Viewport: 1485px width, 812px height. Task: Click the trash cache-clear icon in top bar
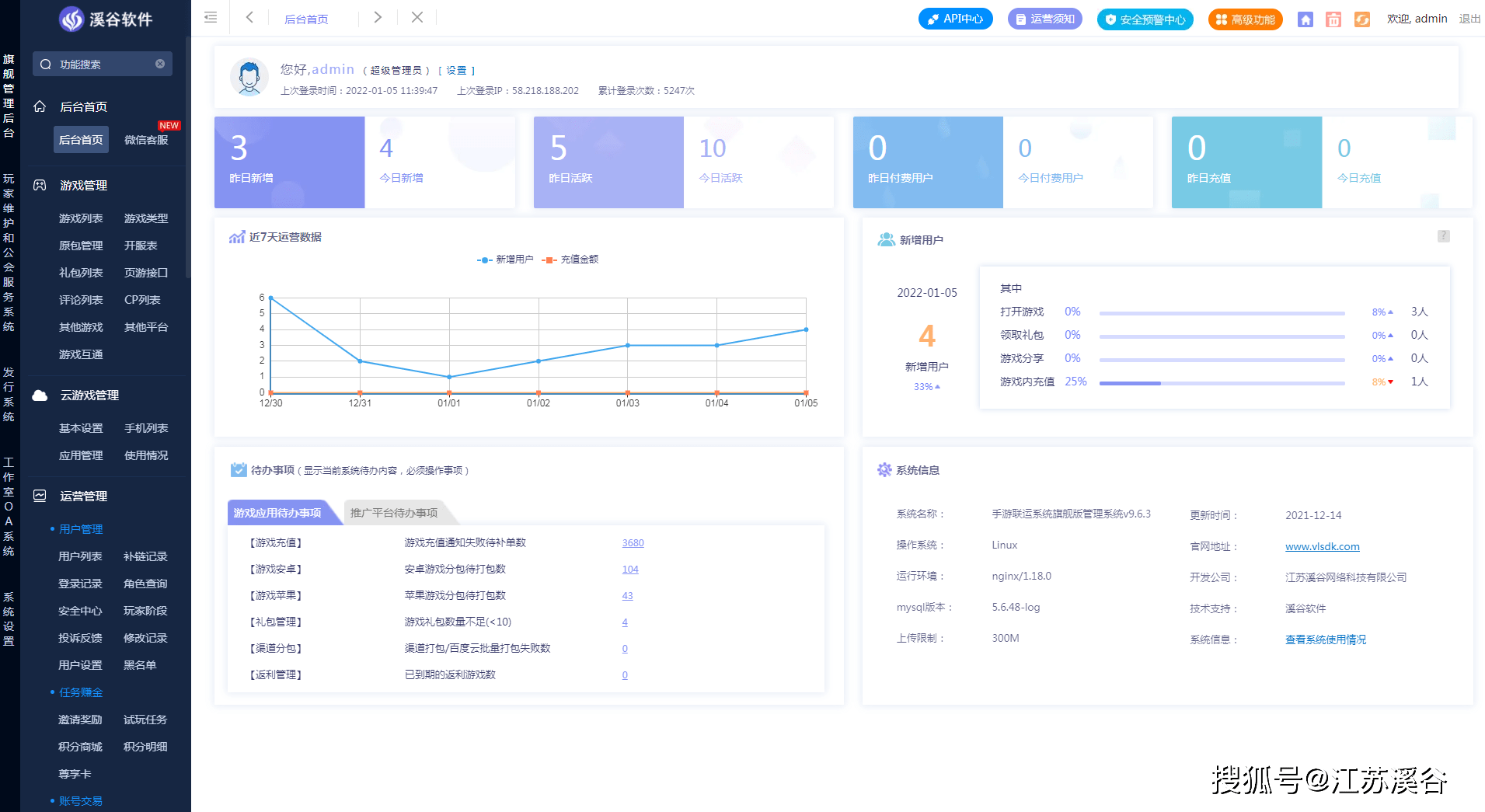click(x=1333, y=19)
